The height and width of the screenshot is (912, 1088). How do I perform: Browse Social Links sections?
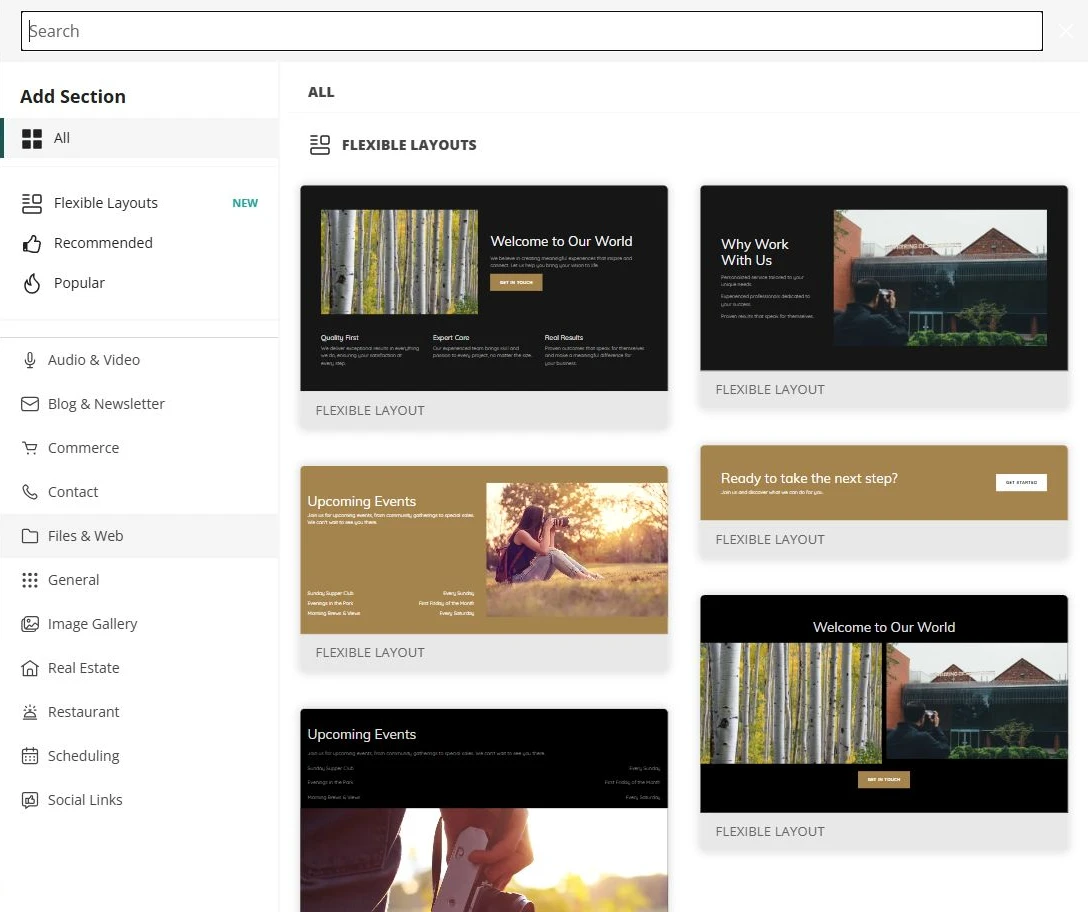pos(85,800)
